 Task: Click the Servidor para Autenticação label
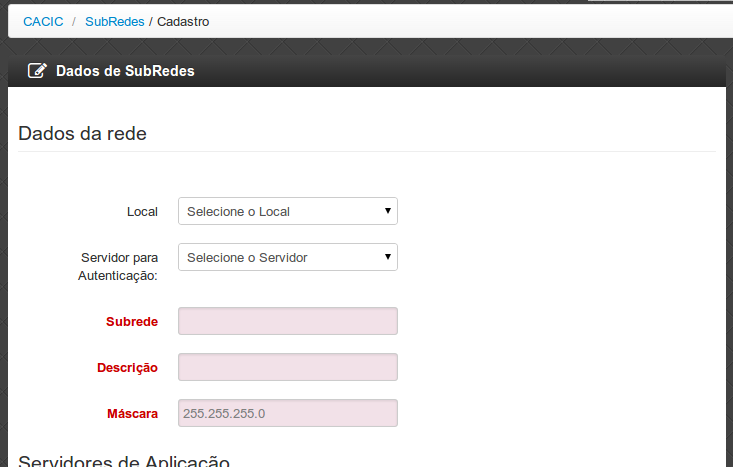click(x=118, y=266)
